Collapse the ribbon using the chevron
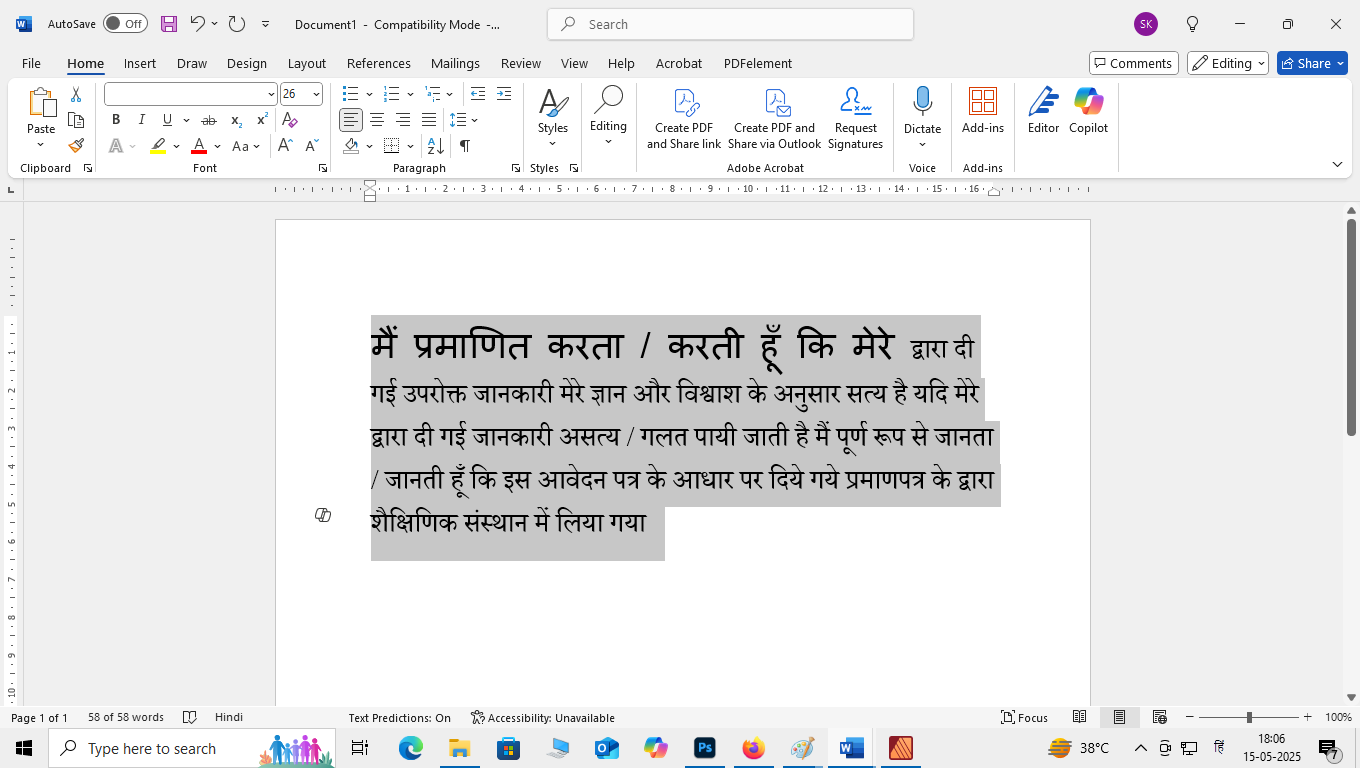1360x768 pixels. [x=1337, y=164]
